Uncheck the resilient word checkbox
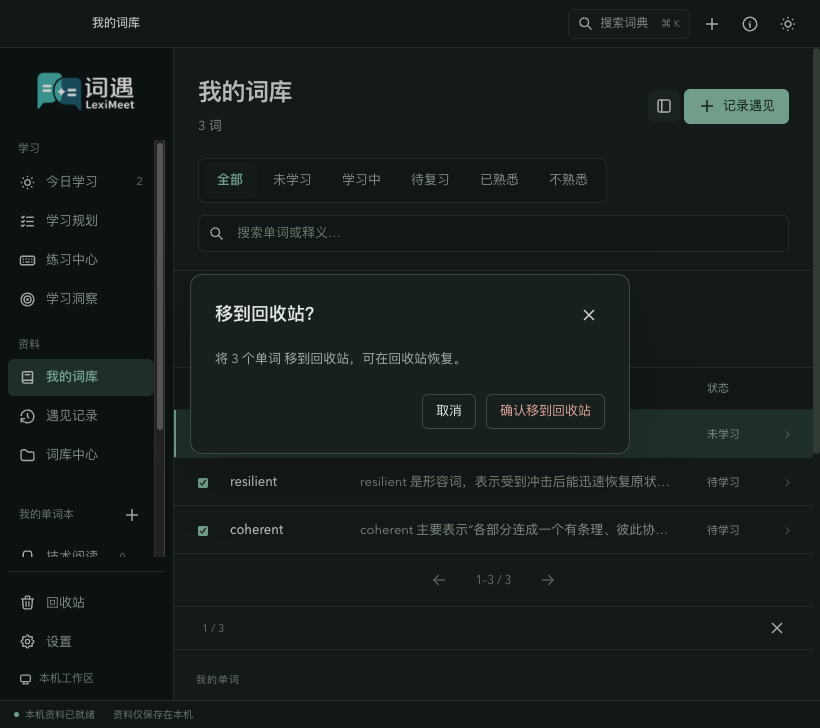This screenshot has width=820, height=728. [203, 483]
